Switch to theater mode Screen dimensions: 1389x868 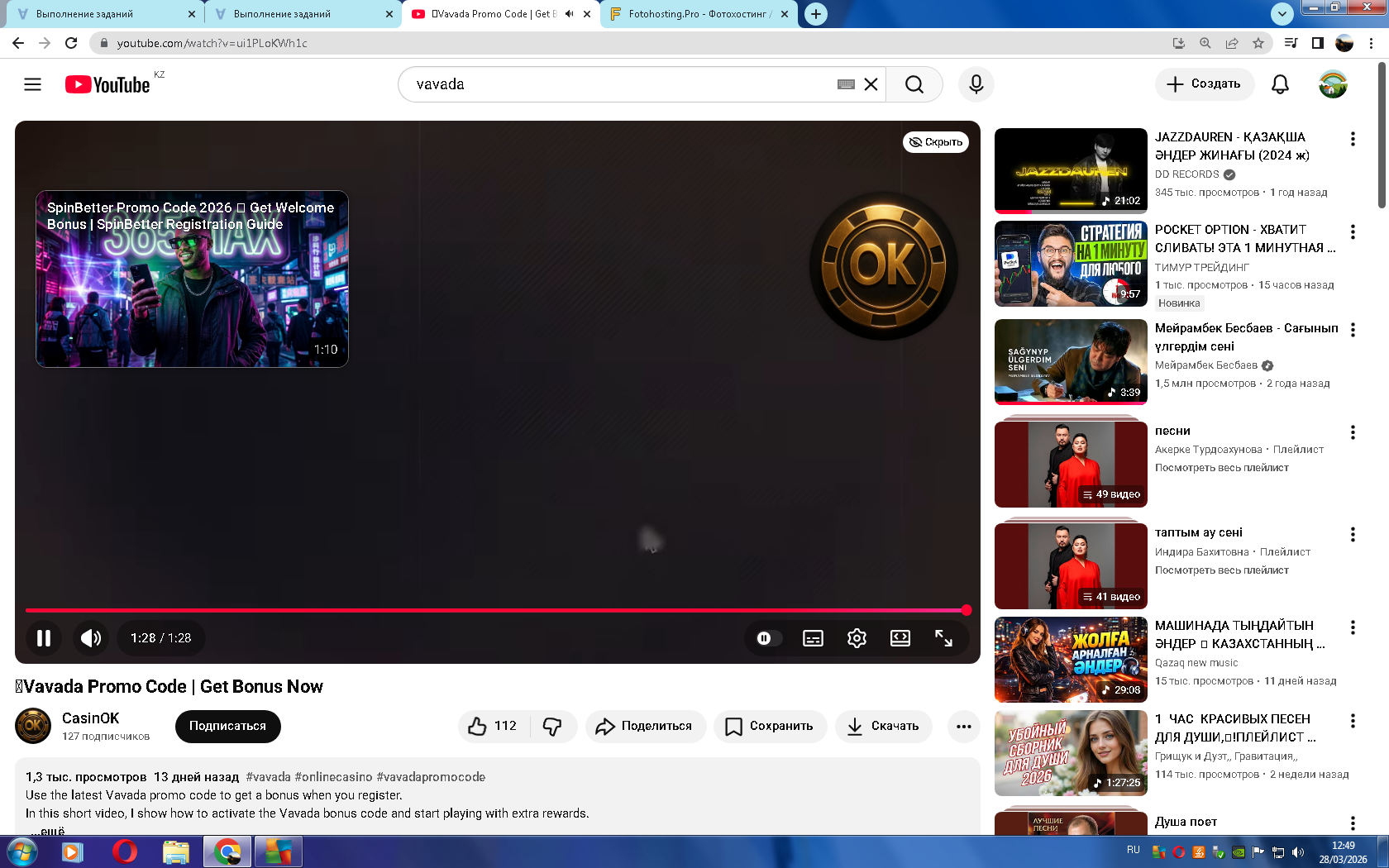click(x=900, y=638)
